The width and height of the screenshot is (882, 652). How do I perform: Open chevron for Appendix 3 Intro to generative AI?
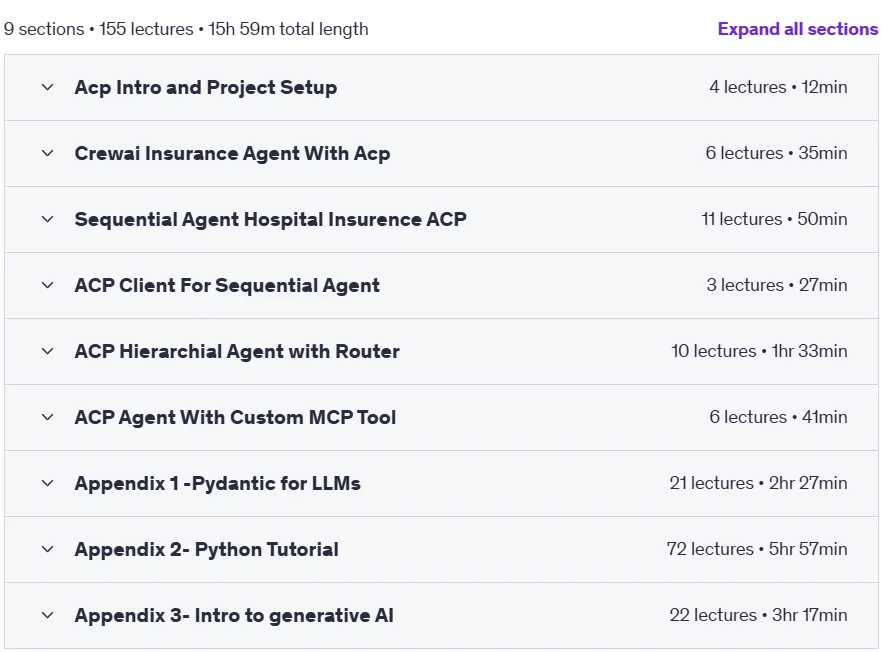[48, 615]
